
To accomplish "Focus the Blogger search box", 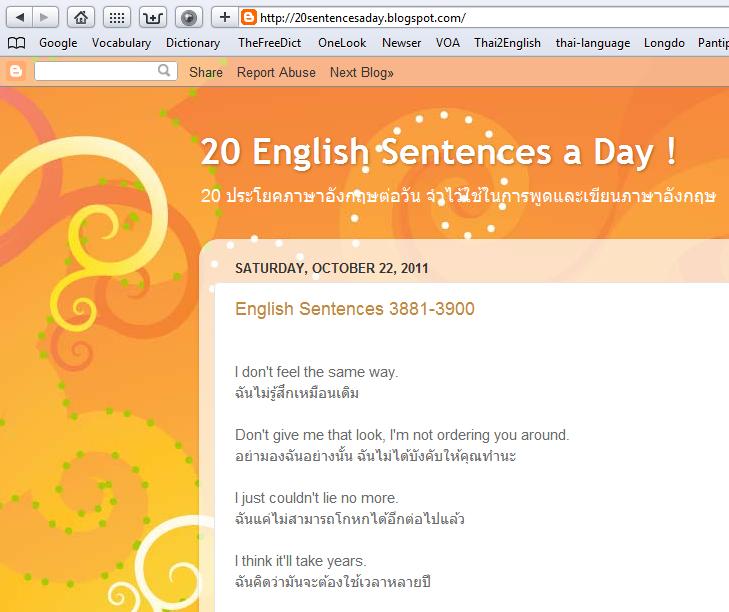I will pyautogui.click(x=106, y=71).
